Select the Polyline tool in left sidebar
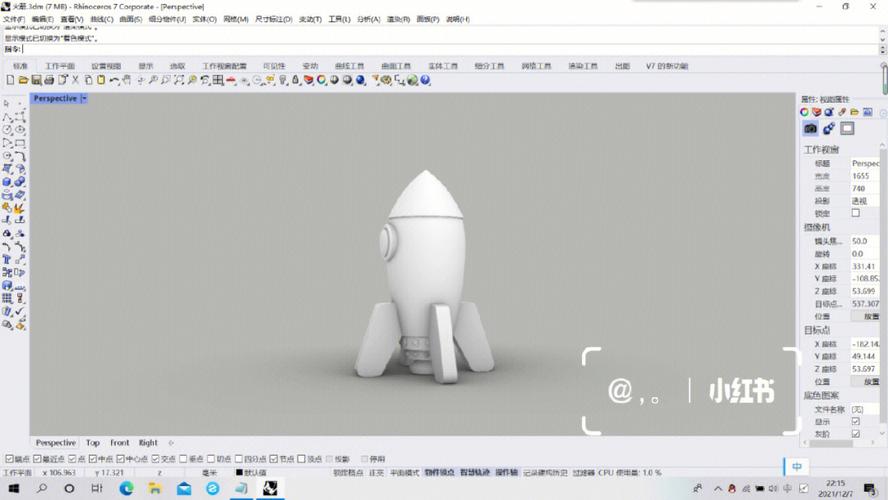 click(x=7, y=117)
